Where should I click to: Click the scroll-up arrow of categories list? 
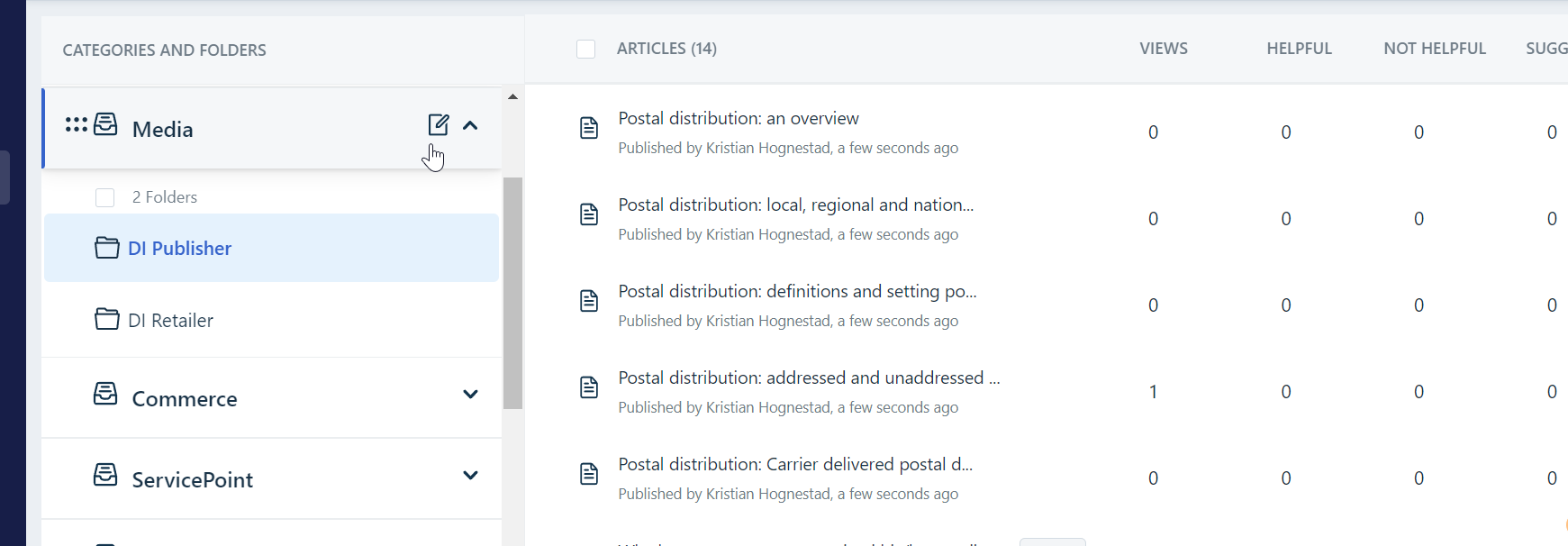point(512,96)
